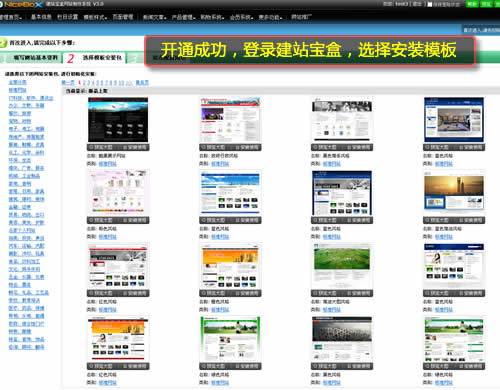Toggle the checkbox in the top-right header
500x390 pixels.
[x=430, y=4]
